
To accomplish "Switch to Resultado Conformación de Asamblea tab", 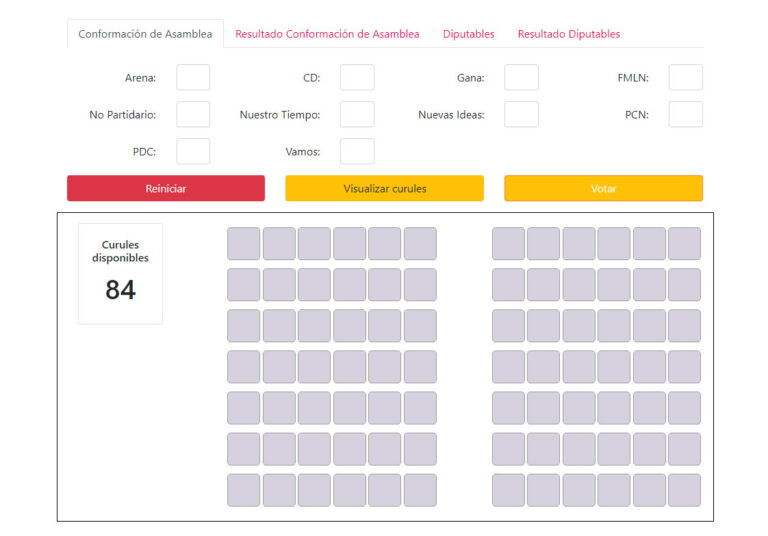I will coord(327,34).
